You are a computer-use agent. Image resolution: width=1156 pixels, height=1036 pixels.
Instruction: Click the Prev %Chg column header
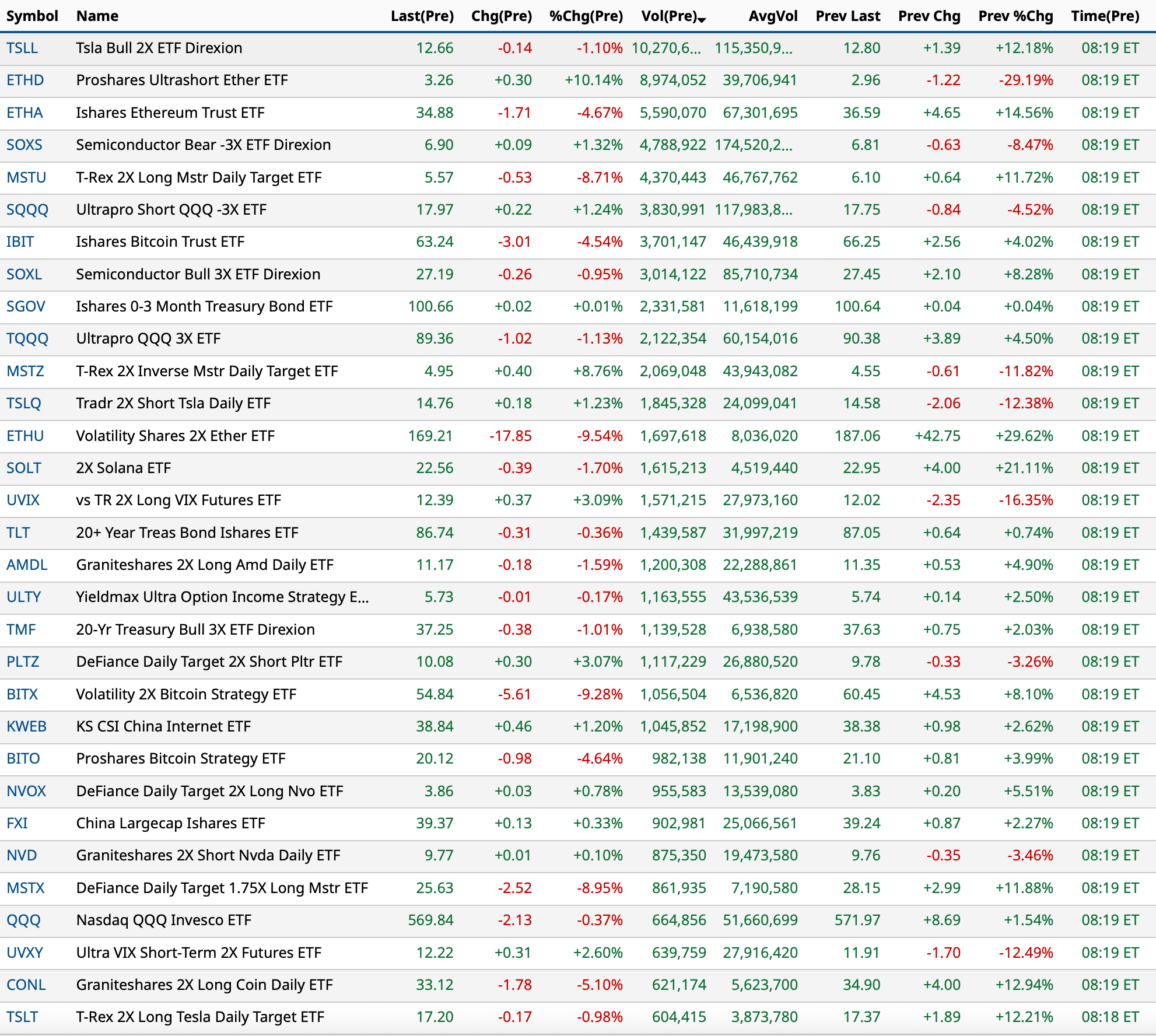click(x=1015, y=16)
